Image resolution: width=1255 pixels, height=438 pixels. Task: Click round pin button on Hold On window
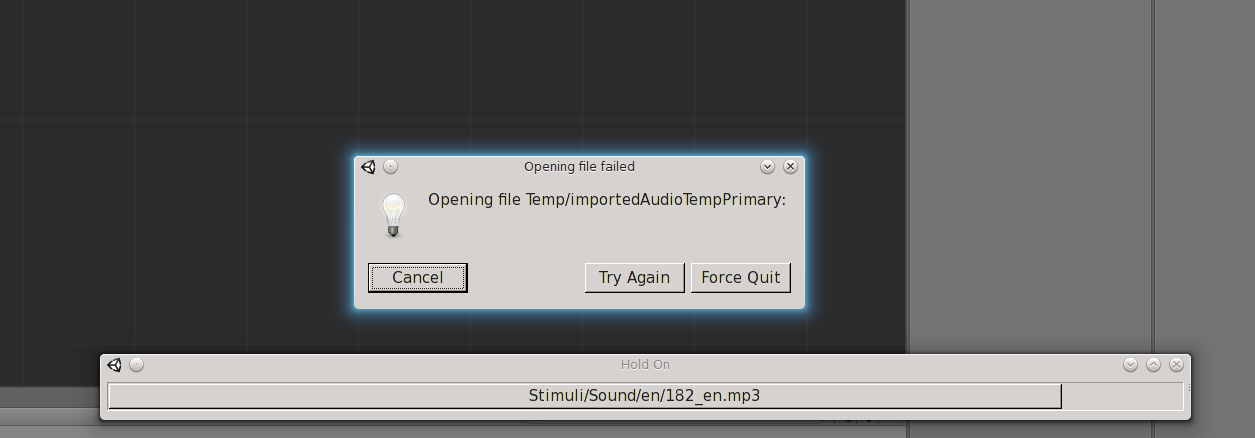tap(137, 365)
